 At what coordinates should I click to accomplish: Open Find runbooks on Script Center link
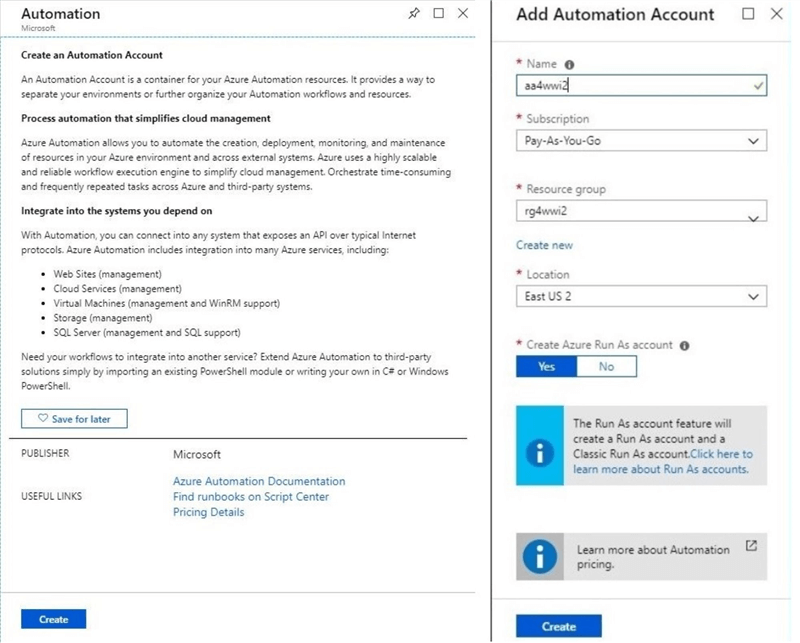point(250,497)
